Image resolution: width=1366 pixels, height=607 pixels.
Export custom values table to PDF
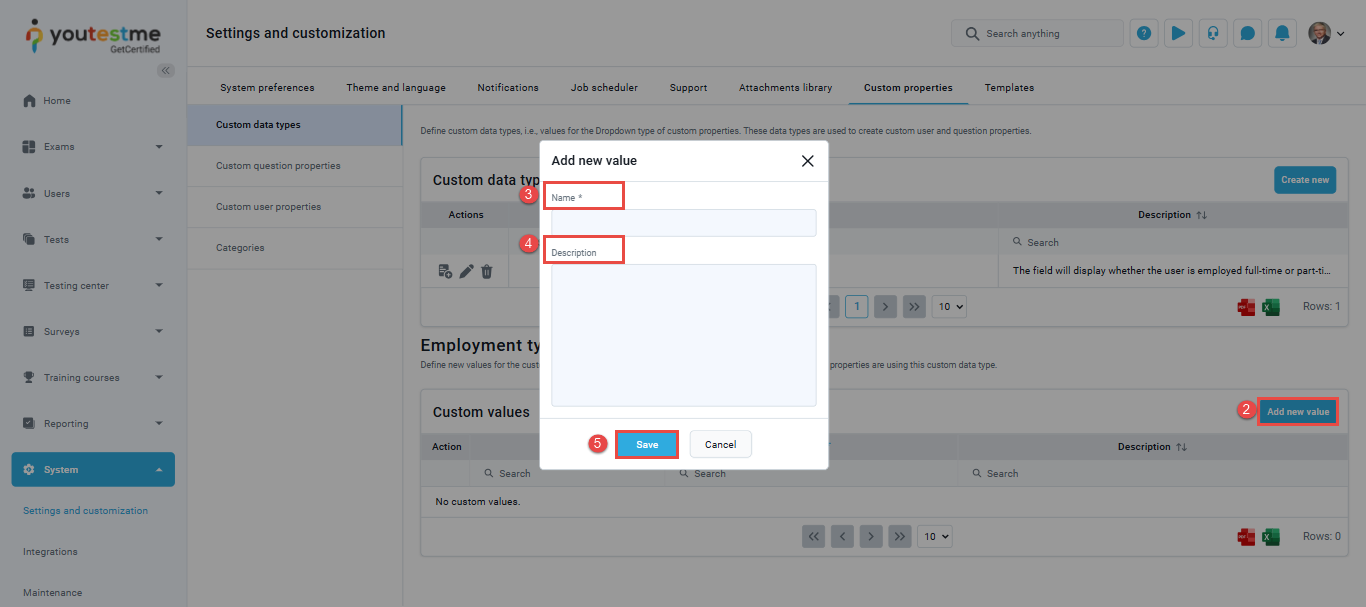pos(1246,537)
